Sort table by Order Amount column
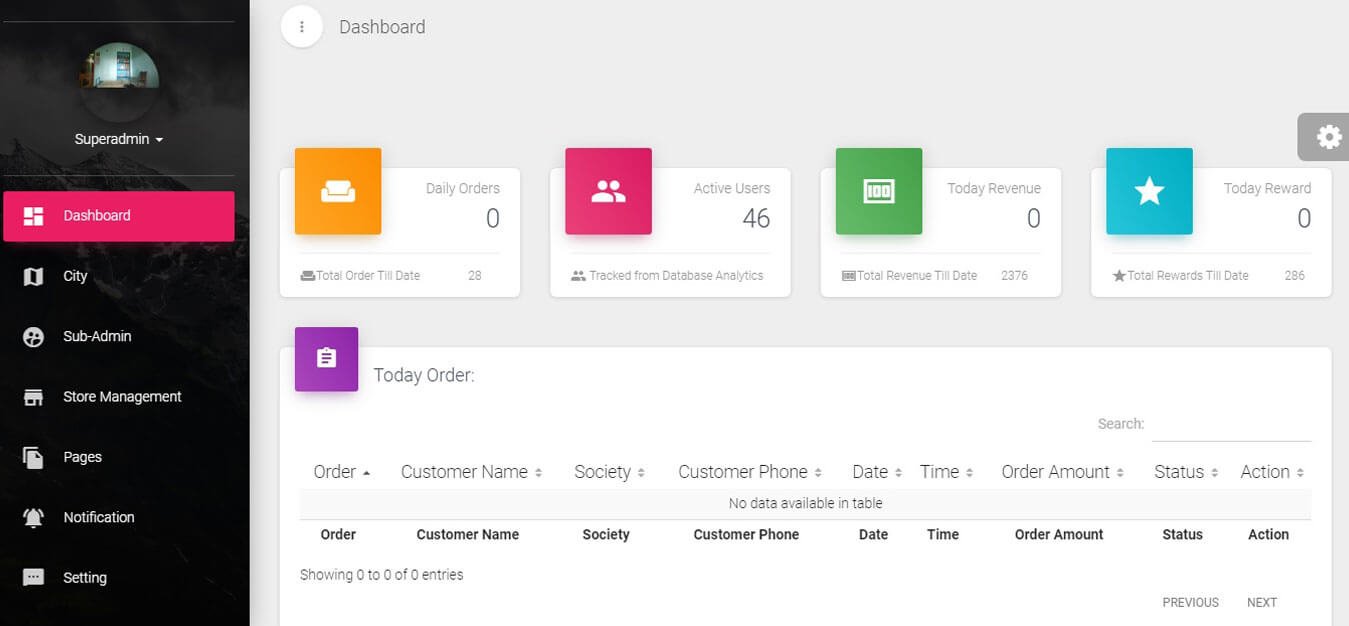Image resolution: width=1349 pixels, height=626 pixels. [1062, 472]
